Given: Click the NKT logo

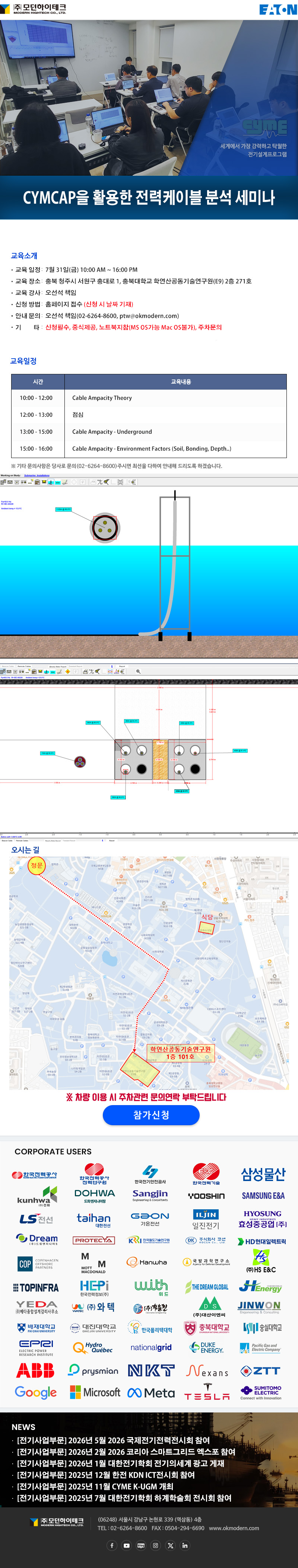Looking at the screenshot, I should (151, 1370).
